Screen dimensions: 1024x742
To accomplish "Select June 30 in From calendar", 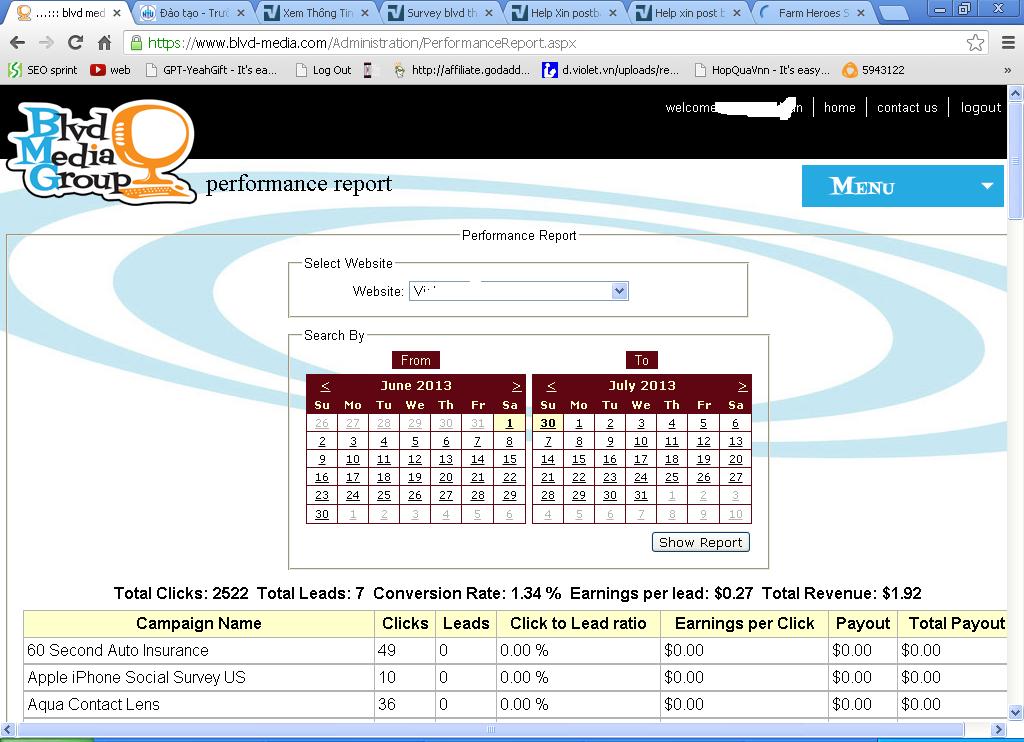I will (x=322, y=514).
